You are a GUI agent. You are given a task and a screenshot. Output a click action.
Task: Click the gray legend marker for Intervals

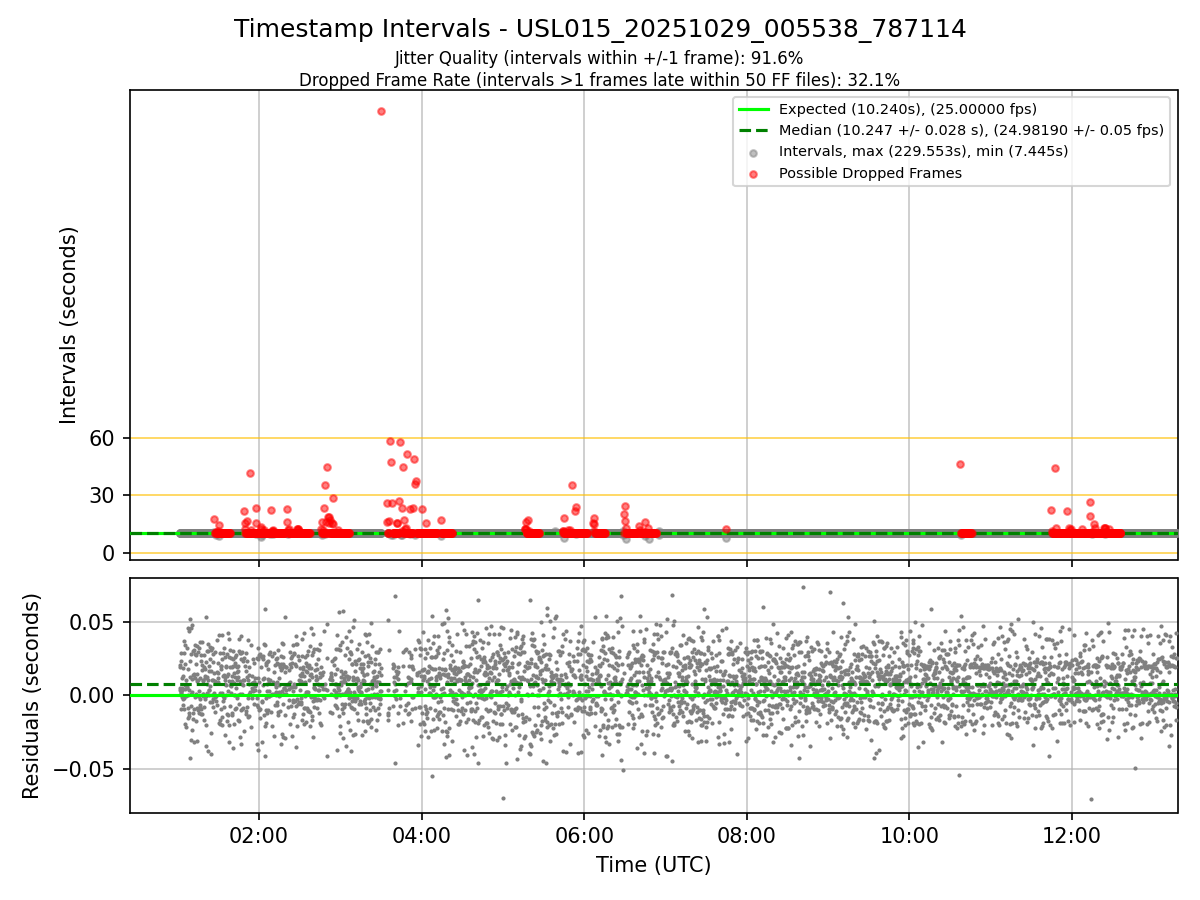coord(754,152)
